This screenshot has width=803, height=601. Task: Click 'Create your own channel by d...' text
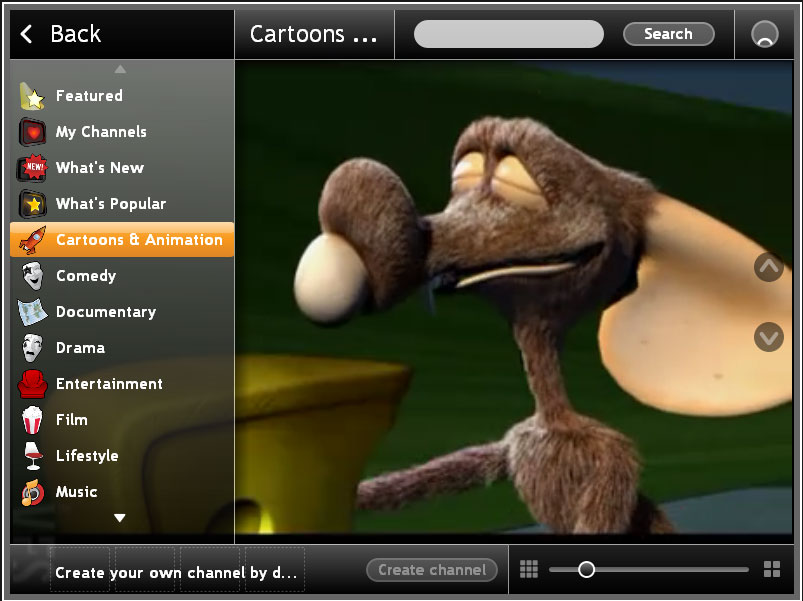(176, 572)
